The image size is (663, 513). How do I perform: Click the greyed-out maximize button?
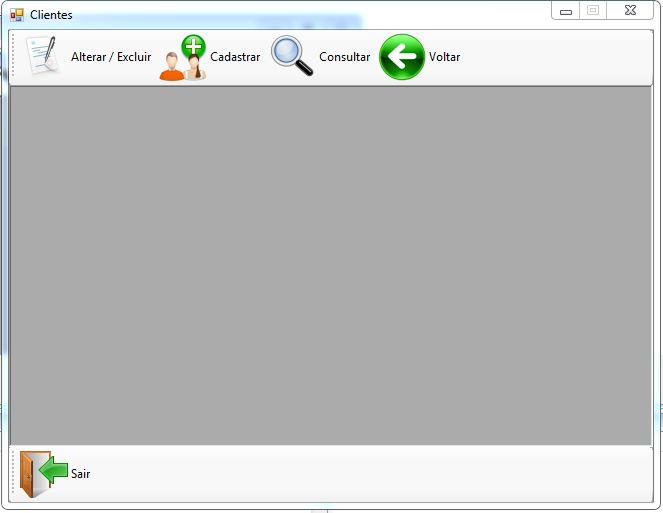593,11
